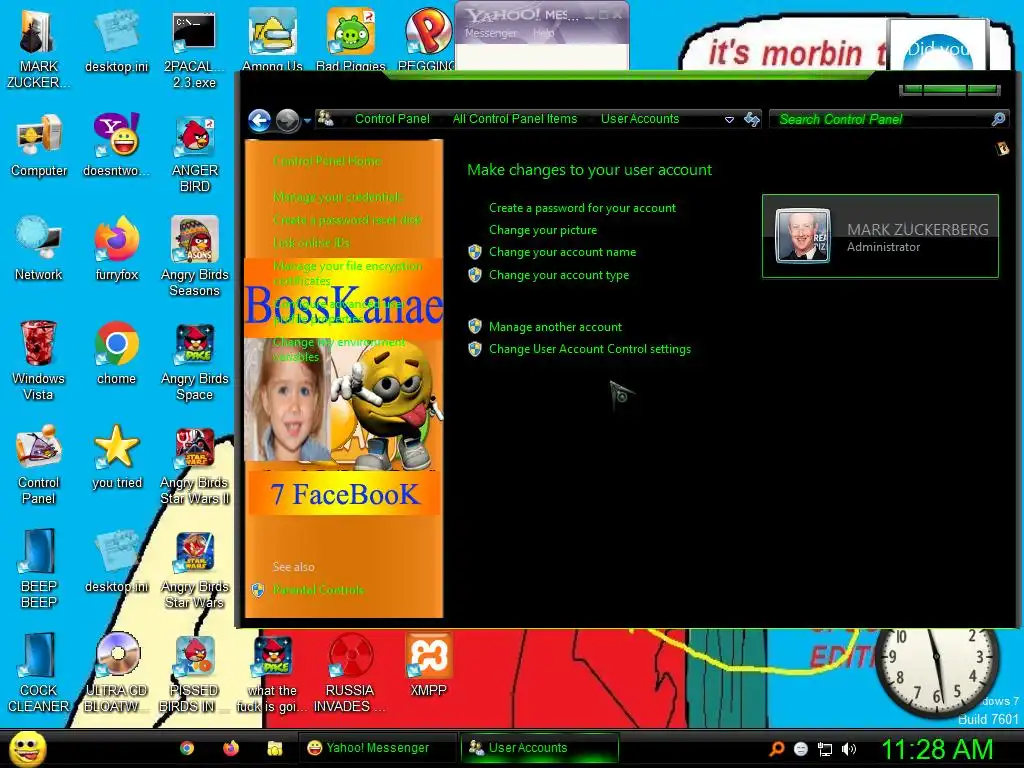1024x768 pixels.
Task: Launch the furryfox desktop shortcut
Action: pyautogui.click(x=116, y=249)
